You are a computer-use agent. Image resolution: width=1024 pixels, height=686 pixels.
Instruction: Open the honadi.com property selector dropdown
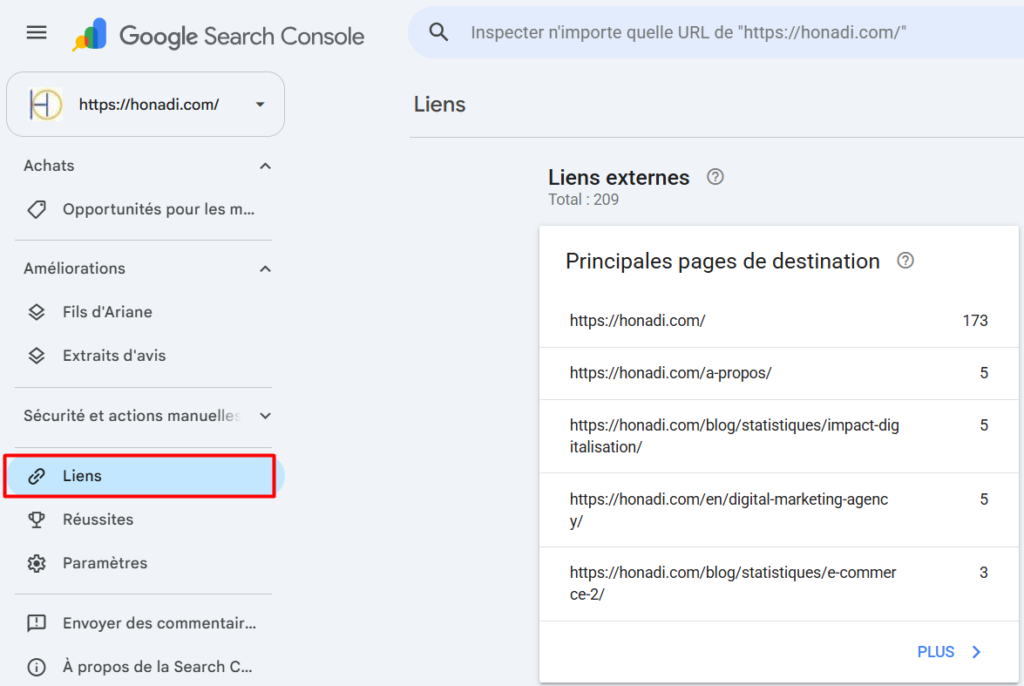(146, 105)
